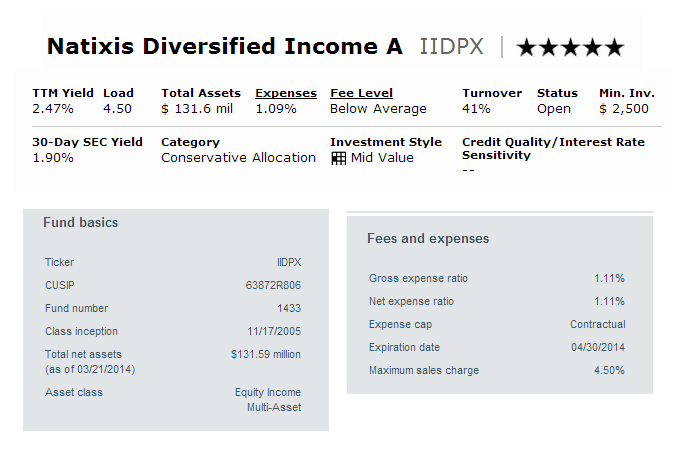Select the Expiration date 04/30/2014

(598, 348)
